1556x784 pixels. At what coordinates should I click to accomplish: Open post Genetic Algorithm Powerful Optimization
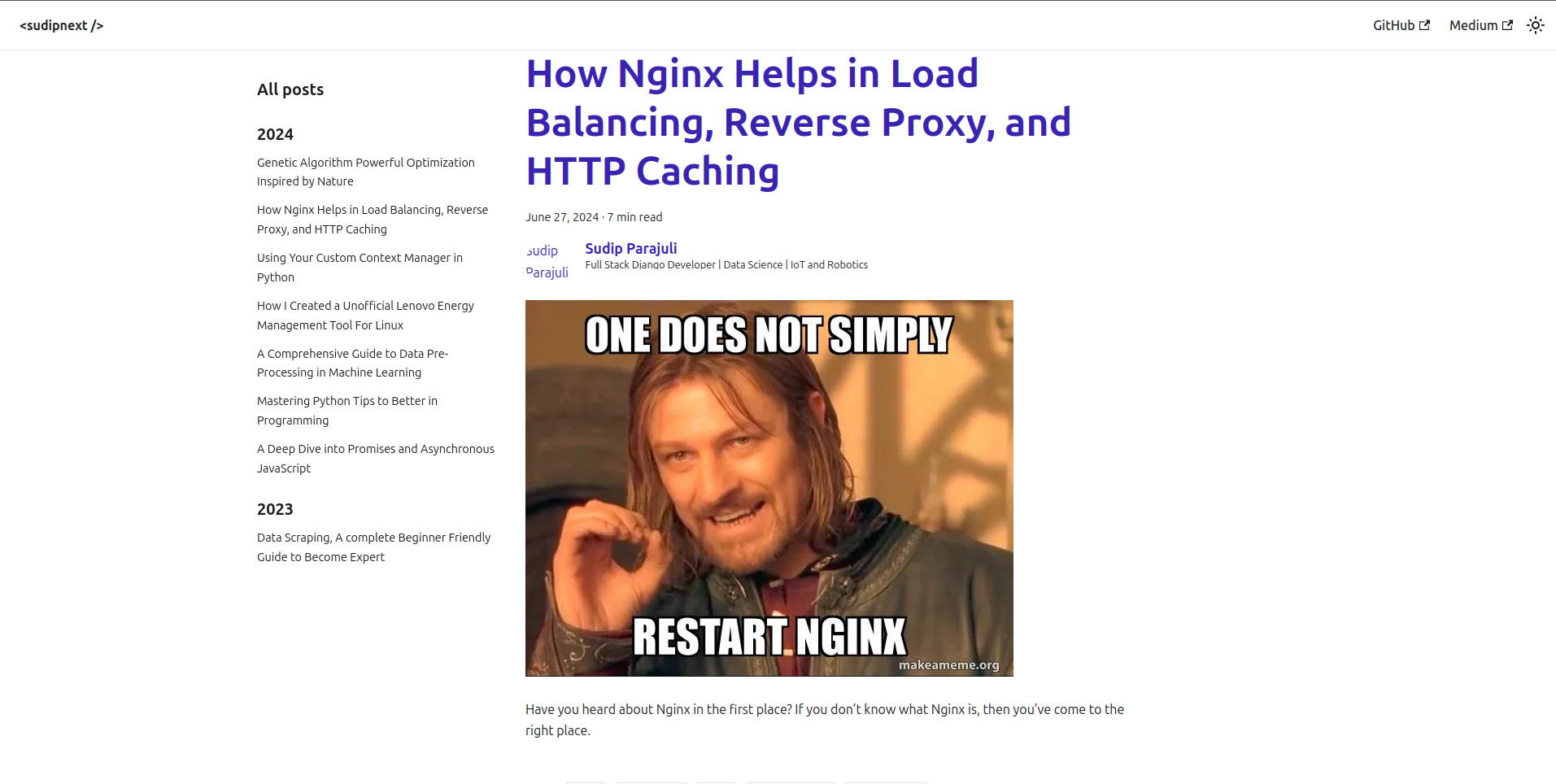click(365, 172)
